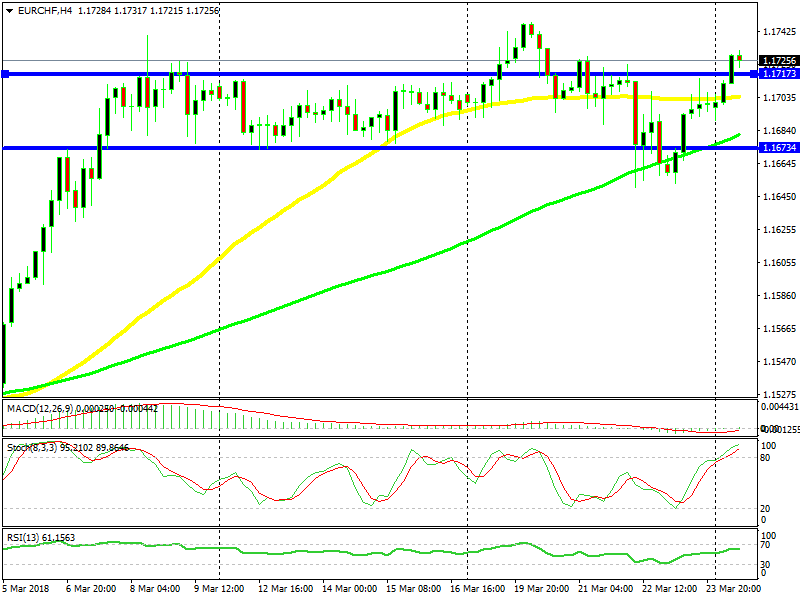Select the 1.15275 price scale label

[779, 395]
